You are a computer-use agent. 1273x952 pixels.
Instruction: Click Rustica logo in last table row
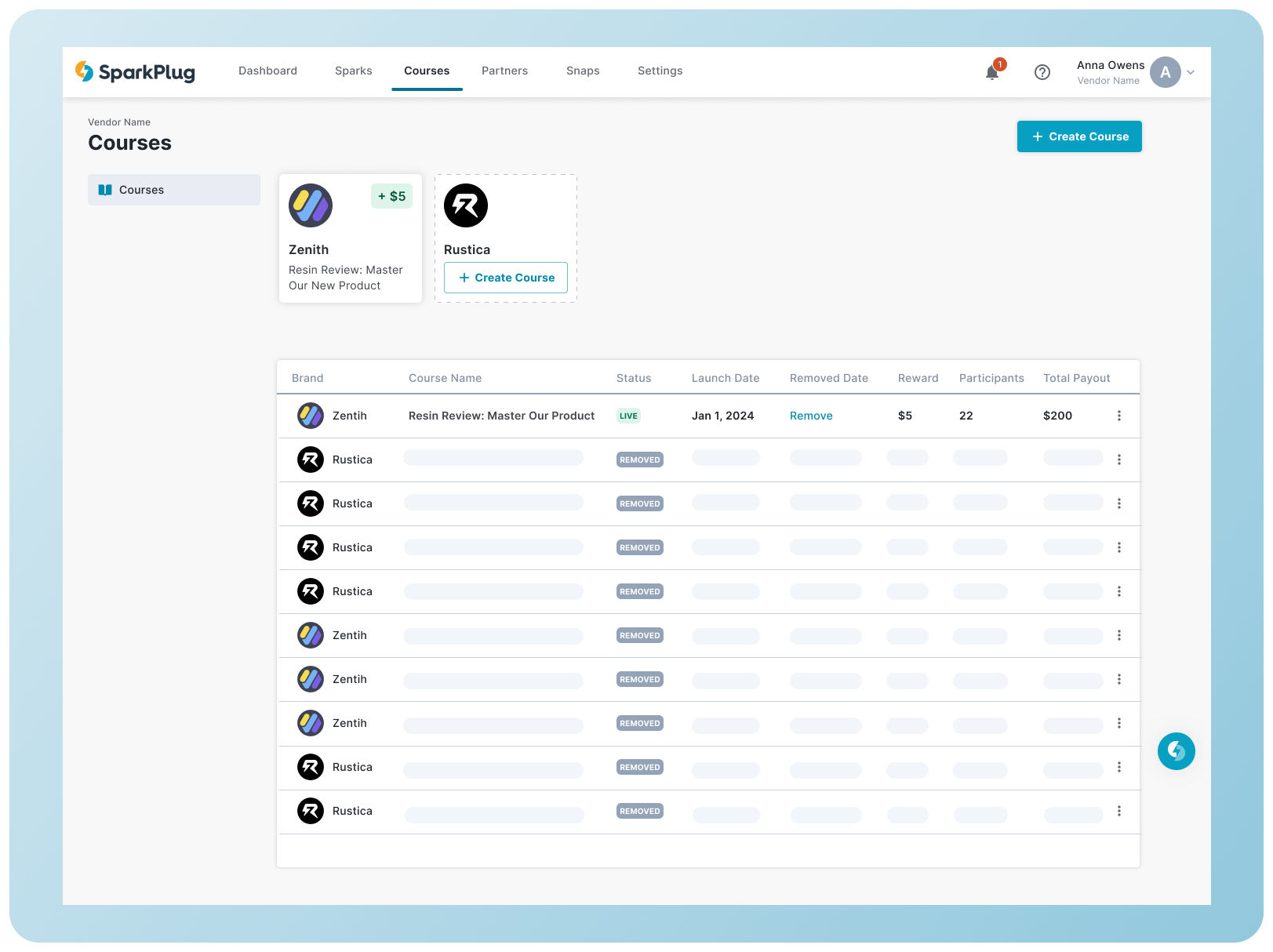(x=311, y=811)
